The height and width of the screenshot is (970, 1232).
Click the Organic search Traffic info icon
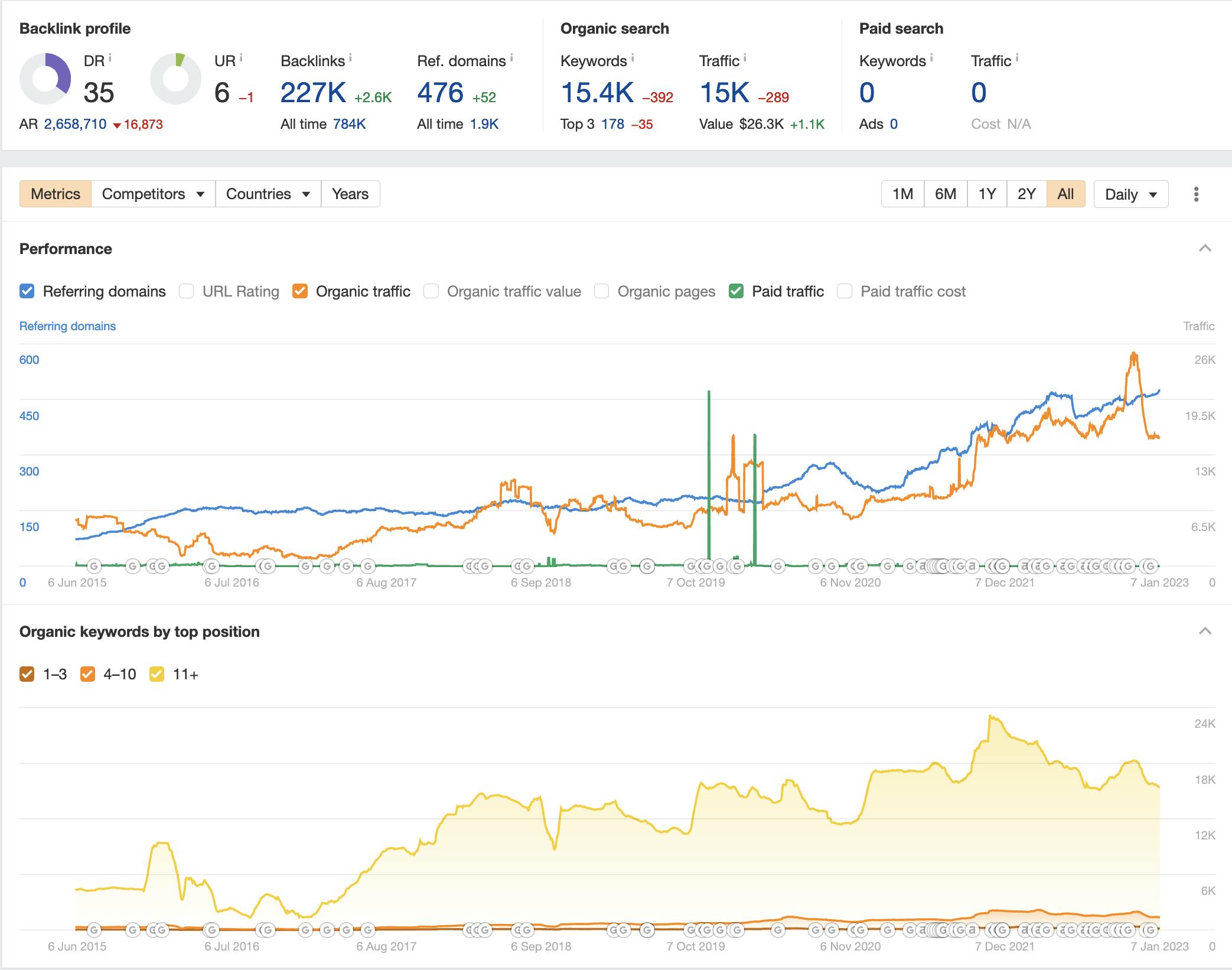(745, 57)
